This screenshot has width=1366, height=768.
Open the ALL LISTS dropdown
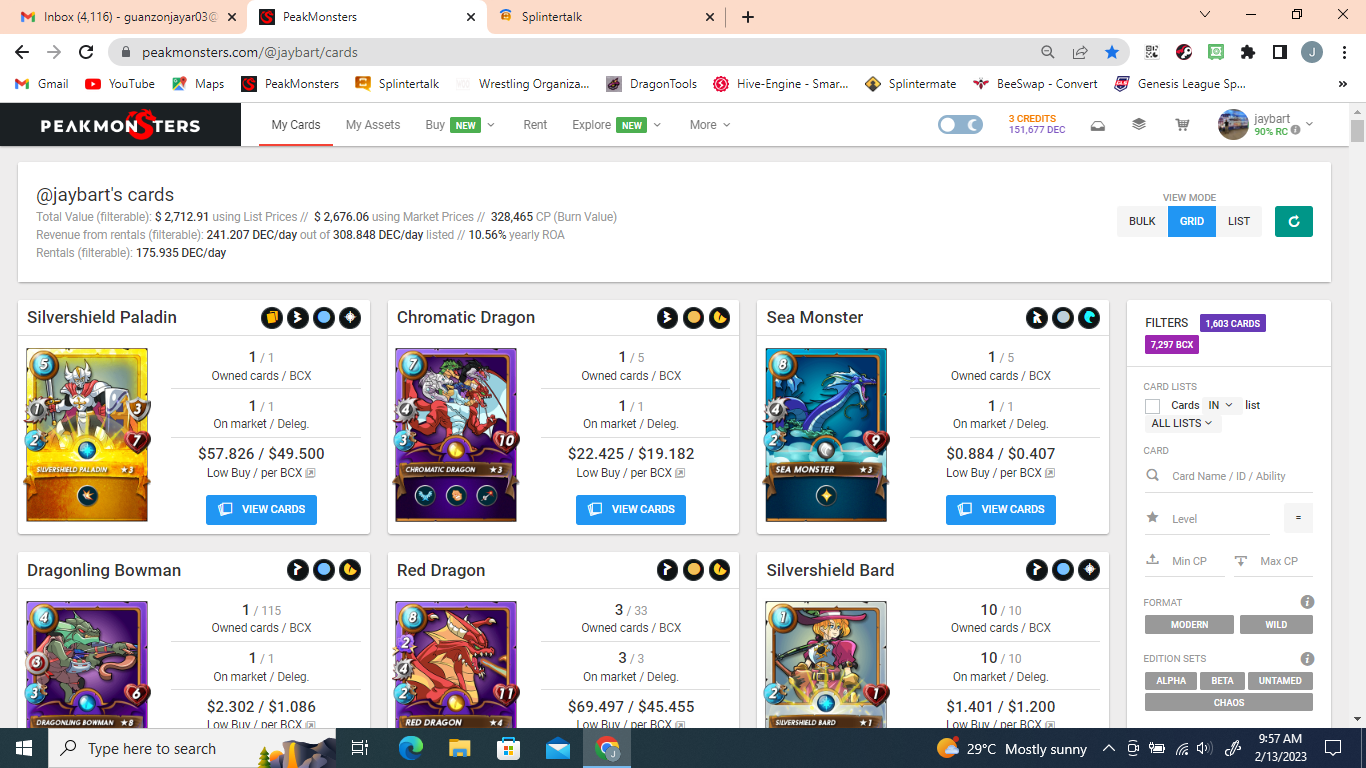pyautogui.click(x=1181, y=423)
